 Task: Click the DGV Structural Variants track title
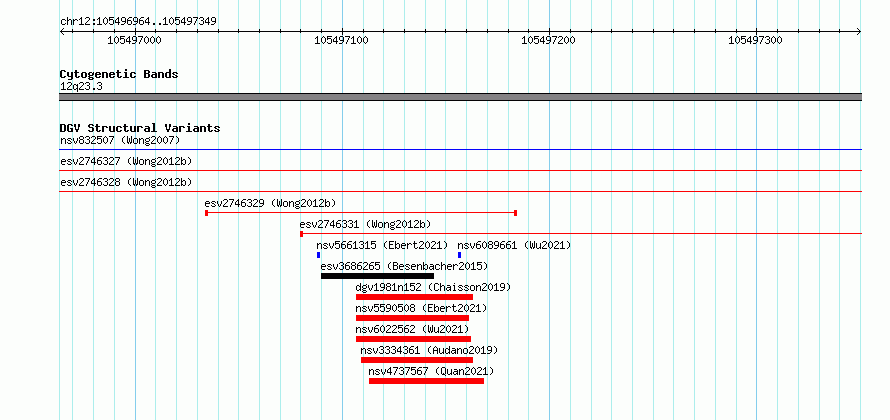tap(140, 128)
